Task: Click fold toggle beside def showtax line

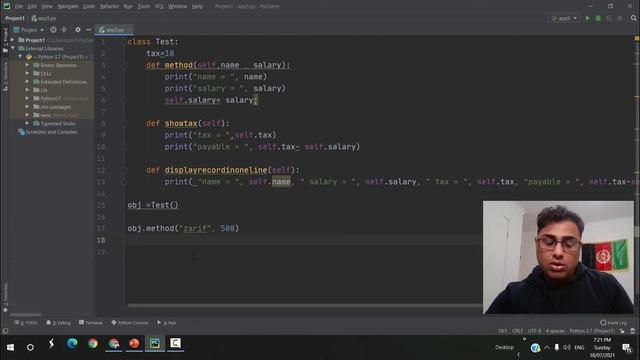Action: click(124, 123)
